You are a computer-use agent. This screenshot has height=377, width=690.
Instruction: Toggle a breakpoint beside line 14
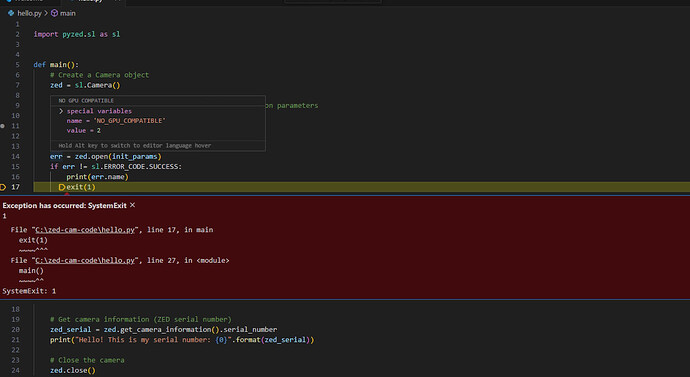(x=3, y=156)
